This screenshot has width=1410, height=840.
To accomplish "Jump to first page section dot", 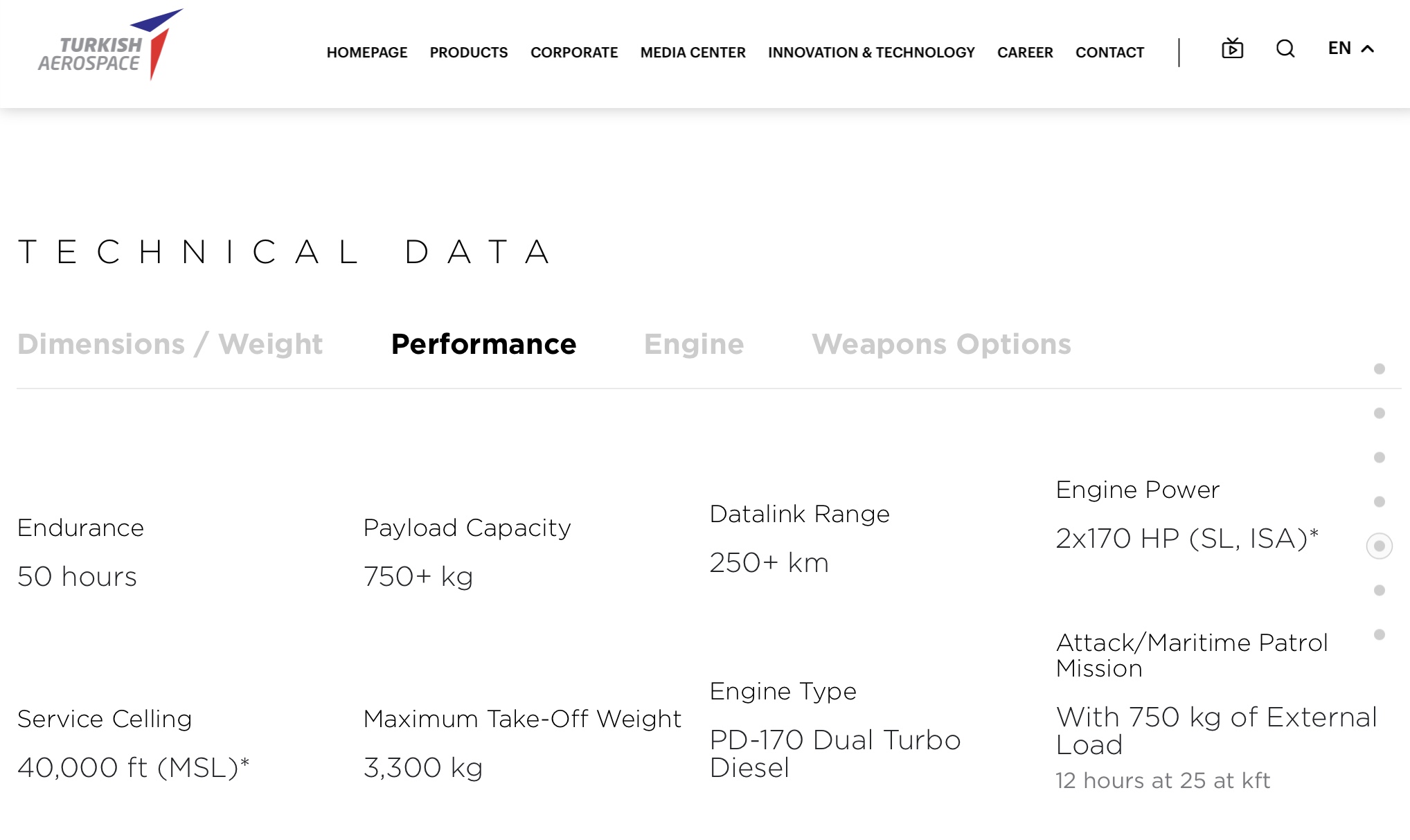I will tap(1380, 369).
